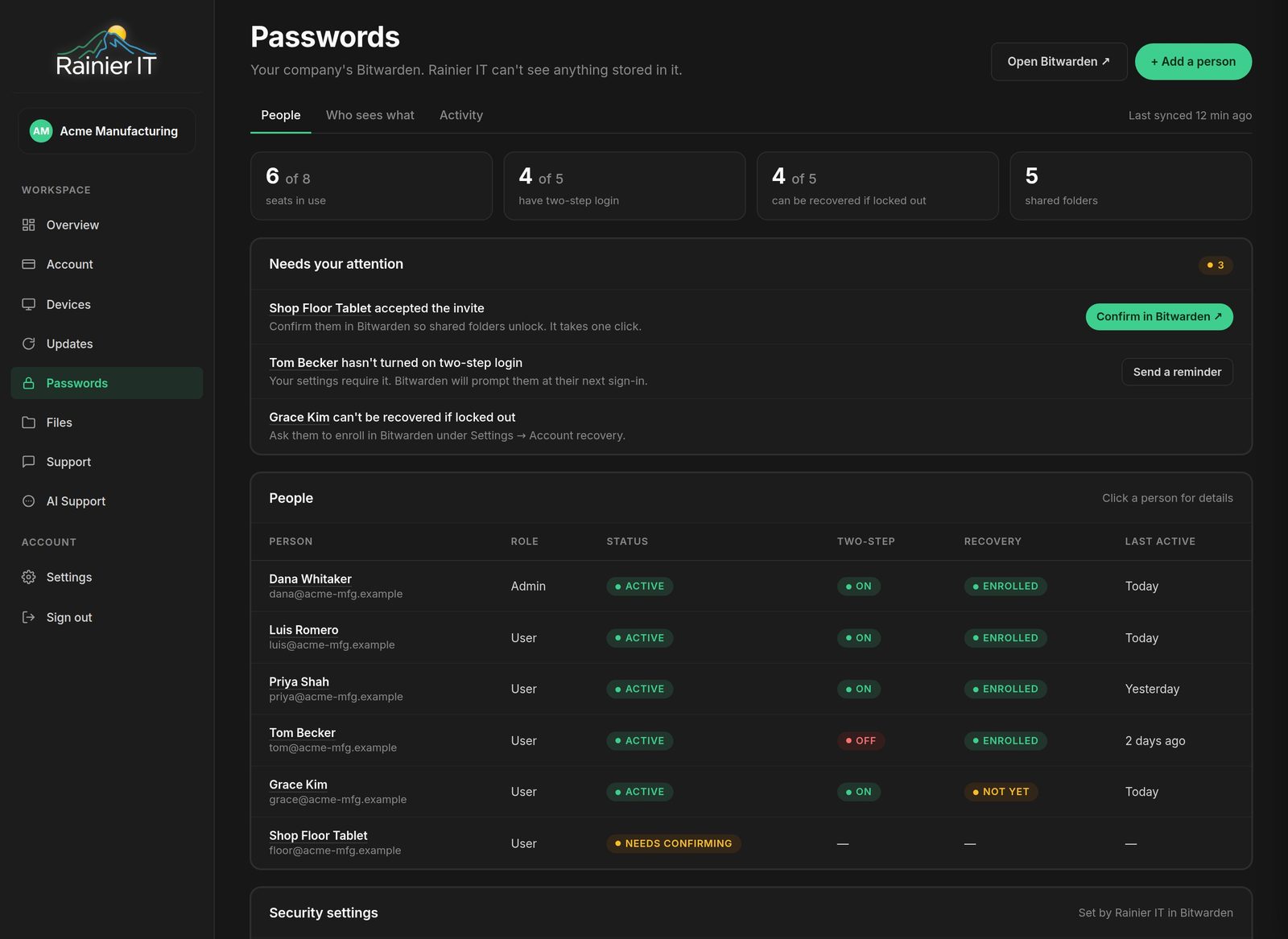Click '2 days ago' last active value
The width and height of the screenshot is (1288, 939).
tap(1155, 741)
